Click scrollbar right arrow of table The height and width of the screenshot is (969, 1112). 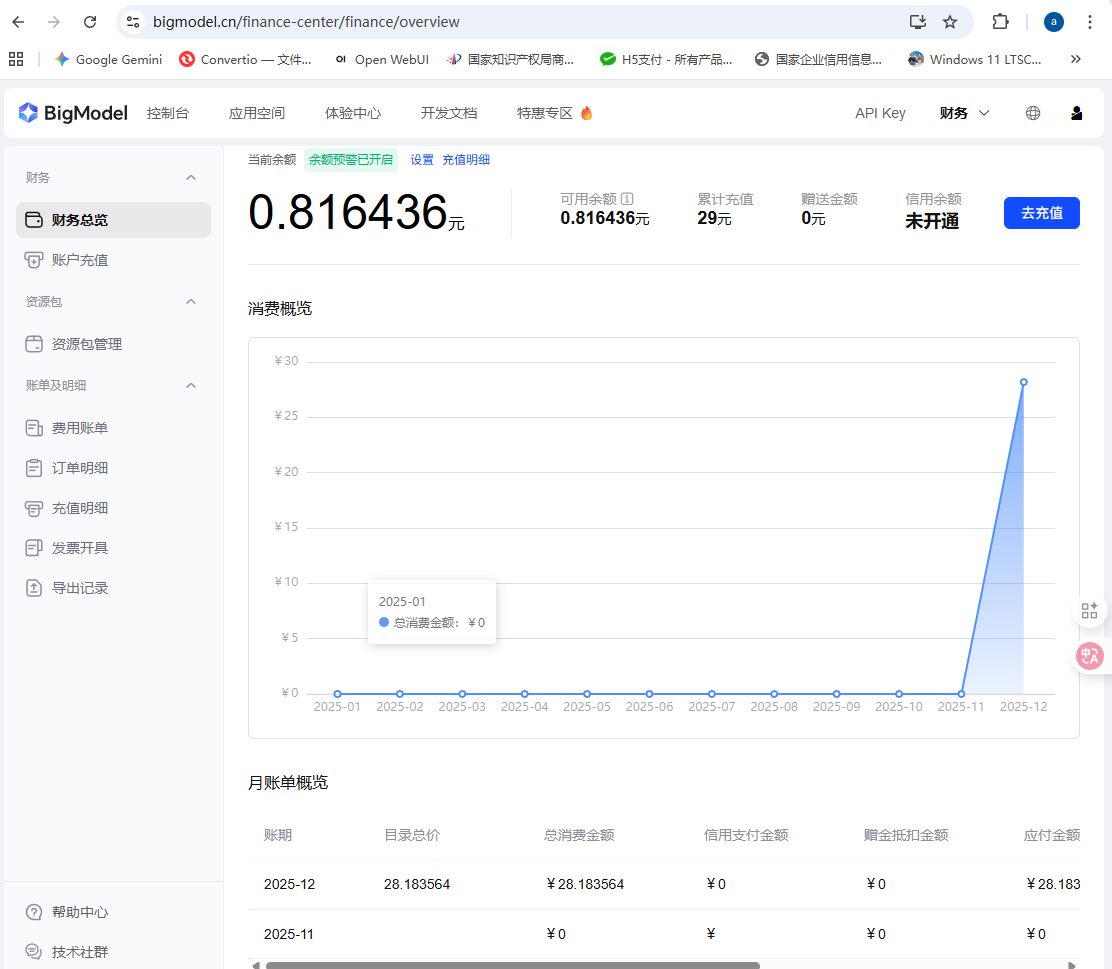point(1072,965)
